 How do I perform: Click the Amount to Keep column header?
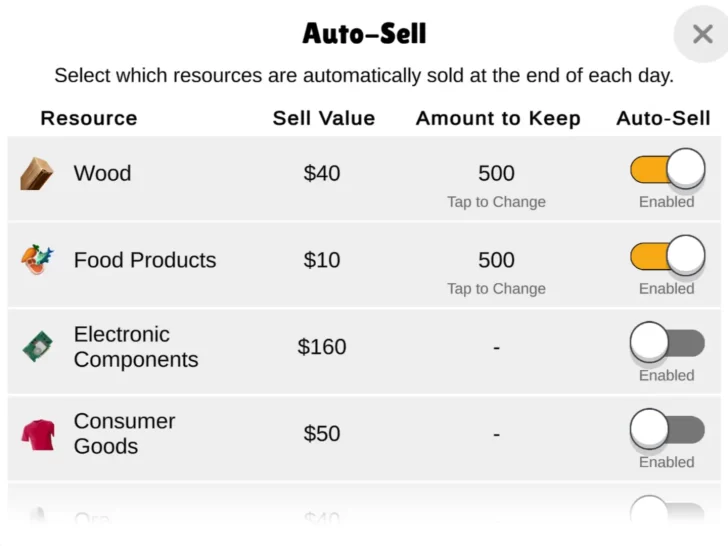click(x=498, y=118)
